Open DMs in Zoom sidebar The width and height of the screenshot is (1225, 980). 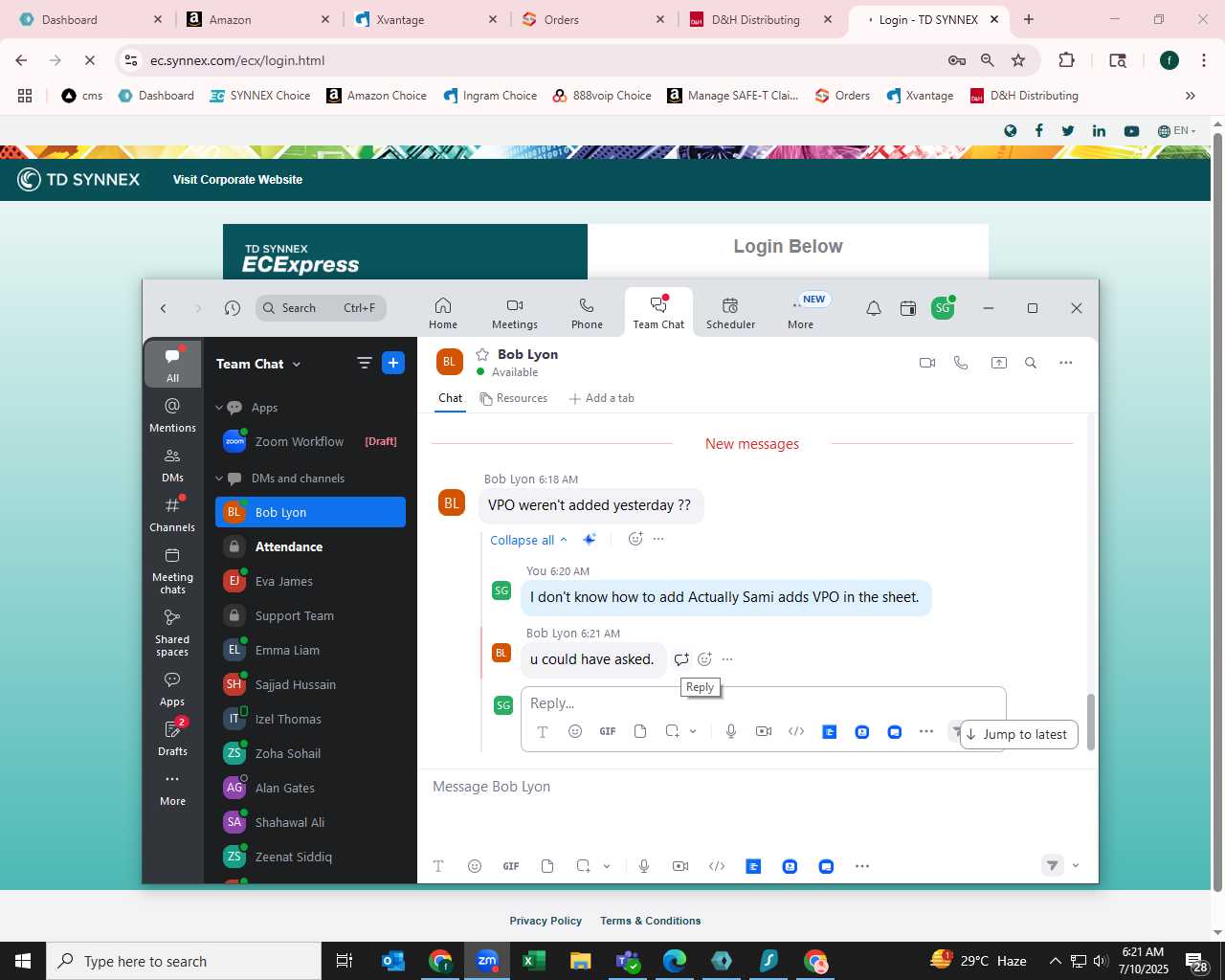click(x=172, y=464)
